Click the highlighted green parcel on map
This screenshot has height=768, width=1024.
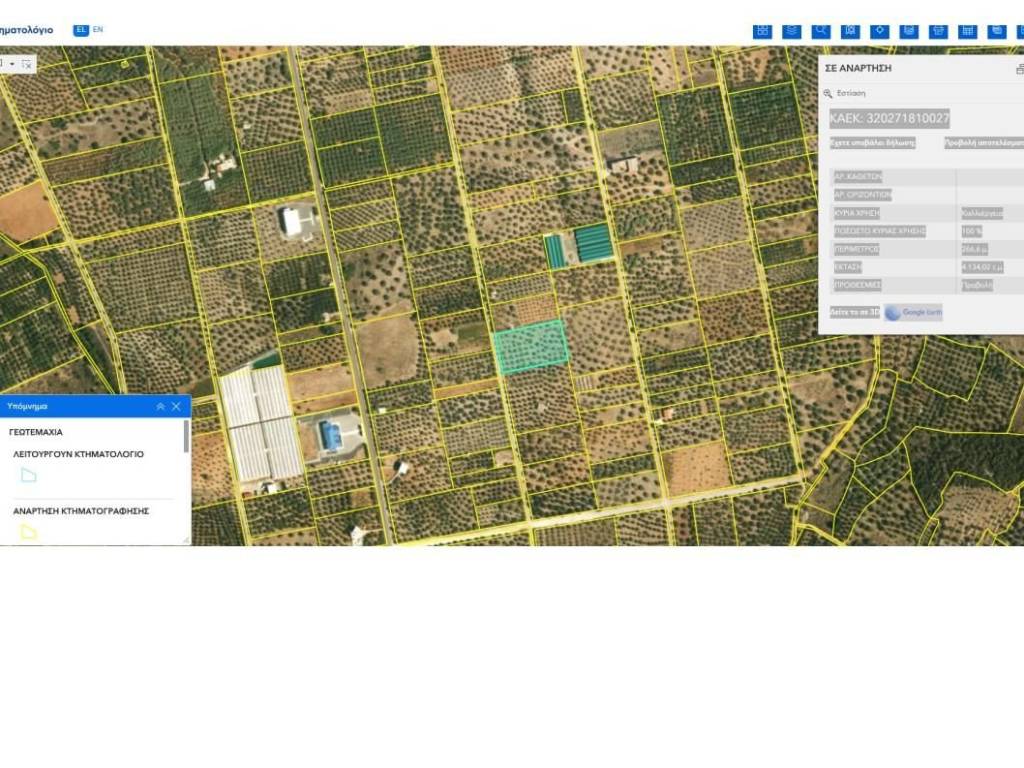pyautogui.click(x=530, y=348)
